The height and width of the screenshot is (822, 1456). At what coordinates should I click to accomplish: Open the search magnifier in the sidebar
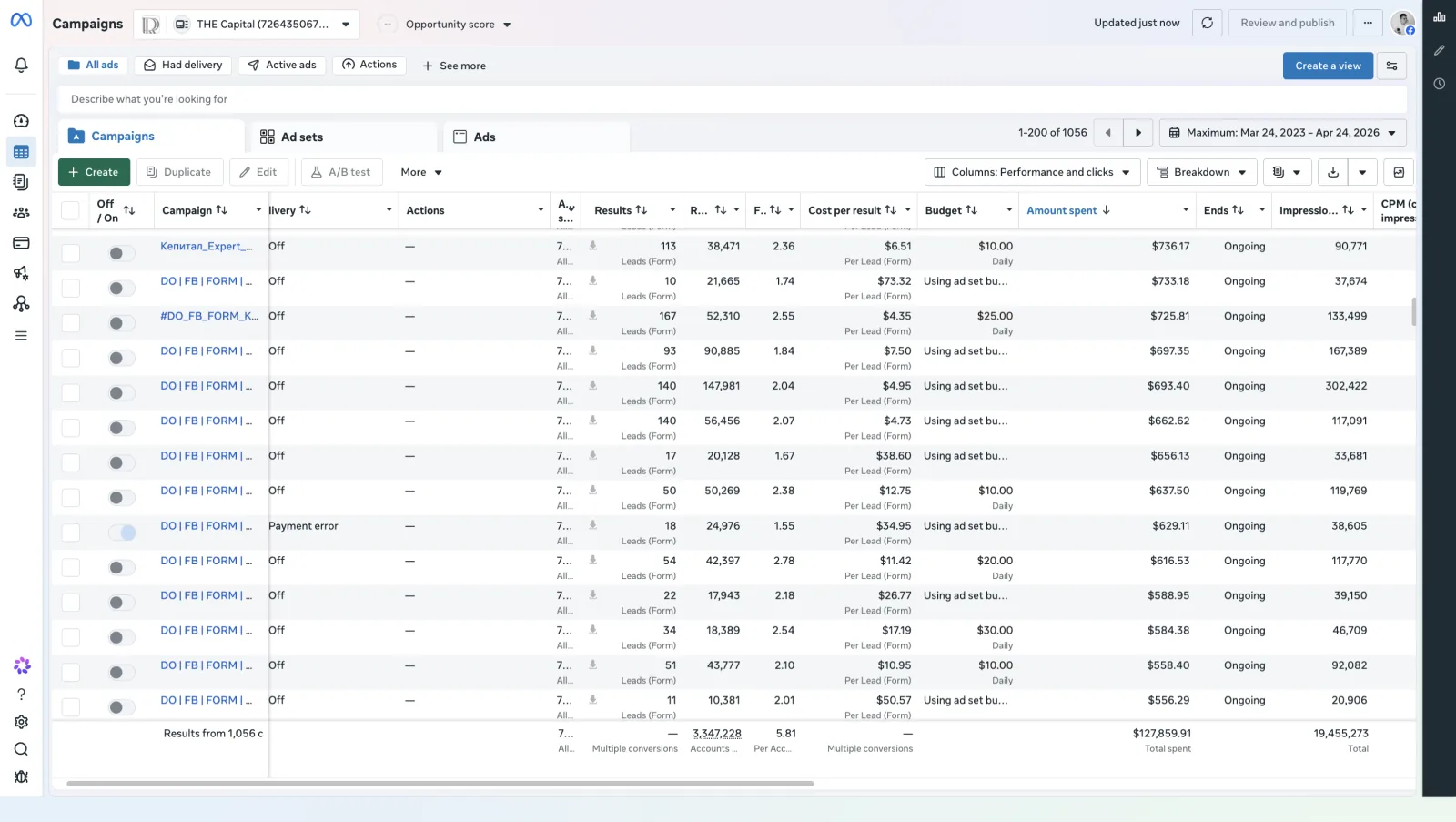pos(21,749)
